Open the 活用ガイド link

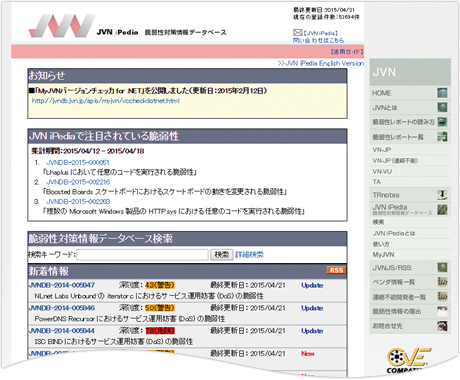[346, 52]
